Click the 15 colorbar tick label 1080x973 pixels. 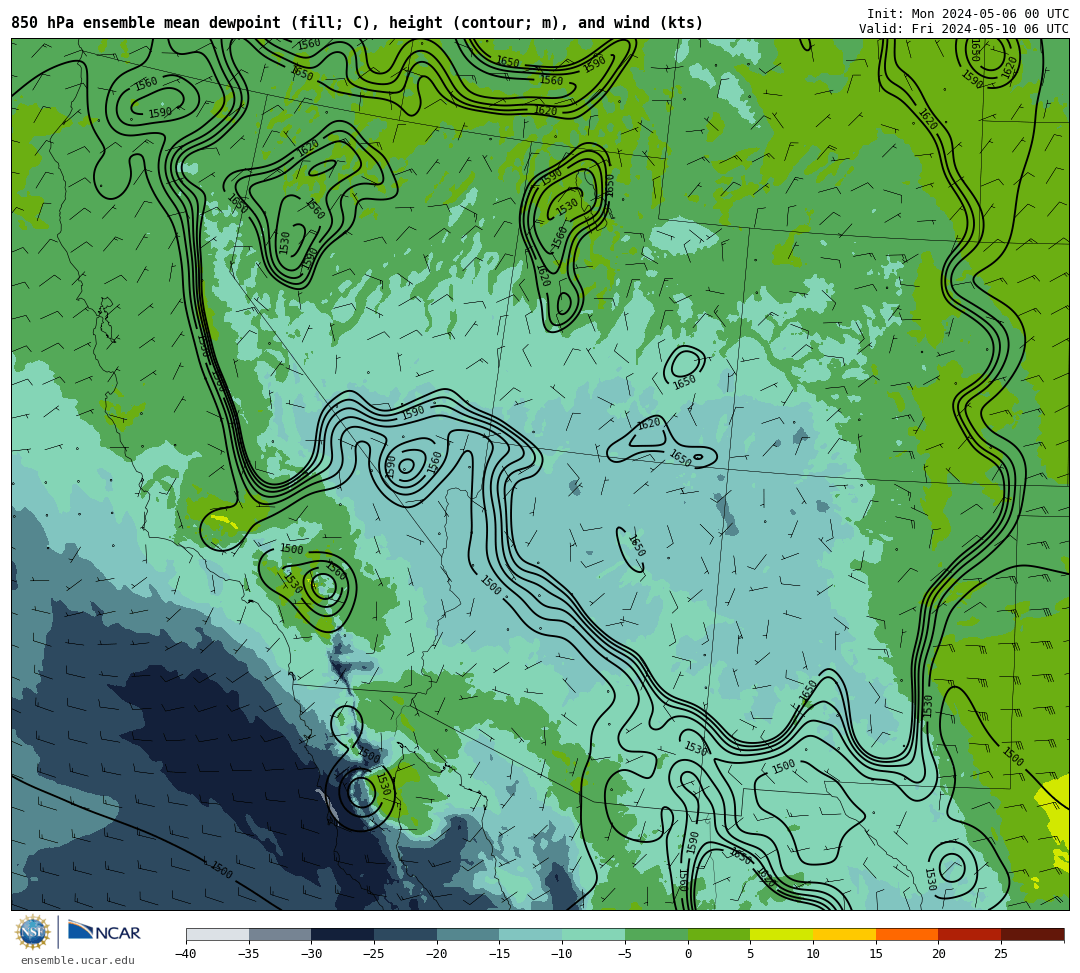tap(875, 954)
